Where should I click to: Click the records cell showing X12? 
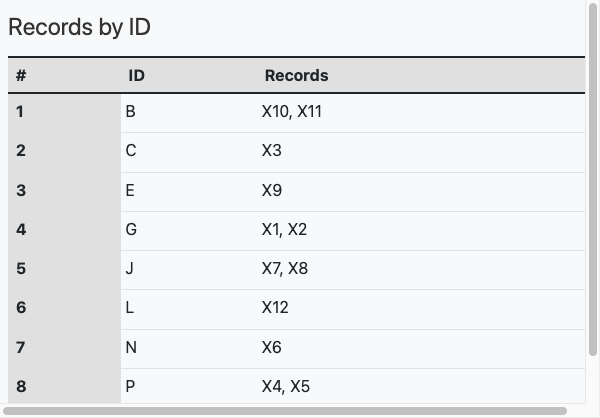pos(275,308)
